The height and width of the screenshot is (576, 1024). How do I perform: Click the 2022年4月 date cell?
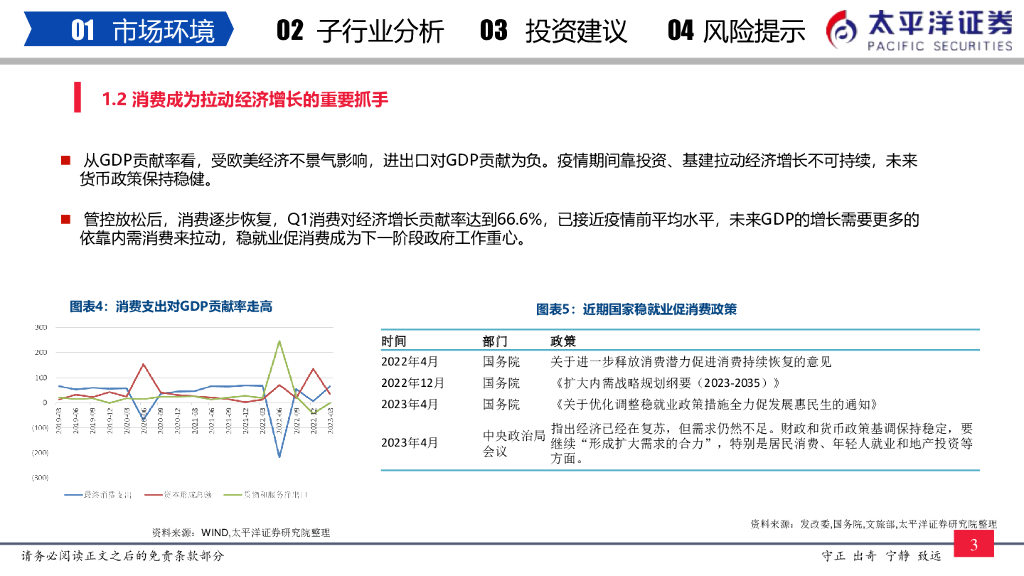point(409,362)
